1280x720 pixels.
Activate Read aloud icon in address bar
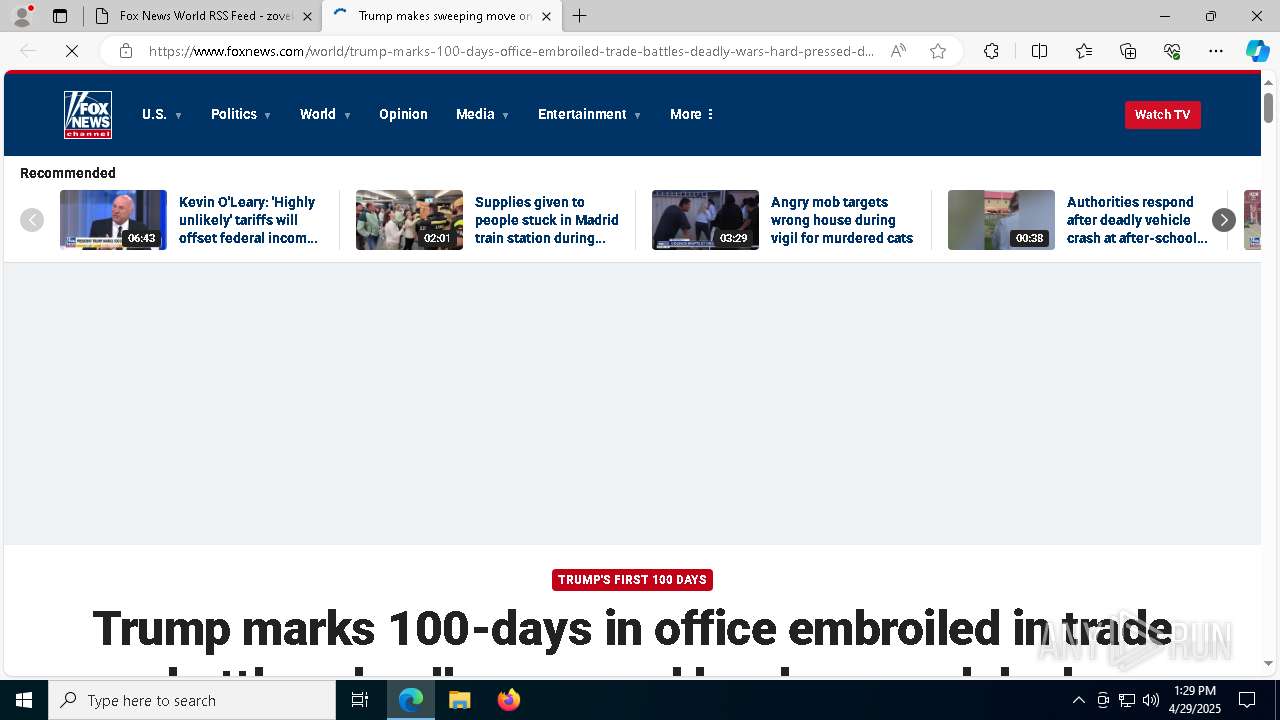tap(898, 51)
